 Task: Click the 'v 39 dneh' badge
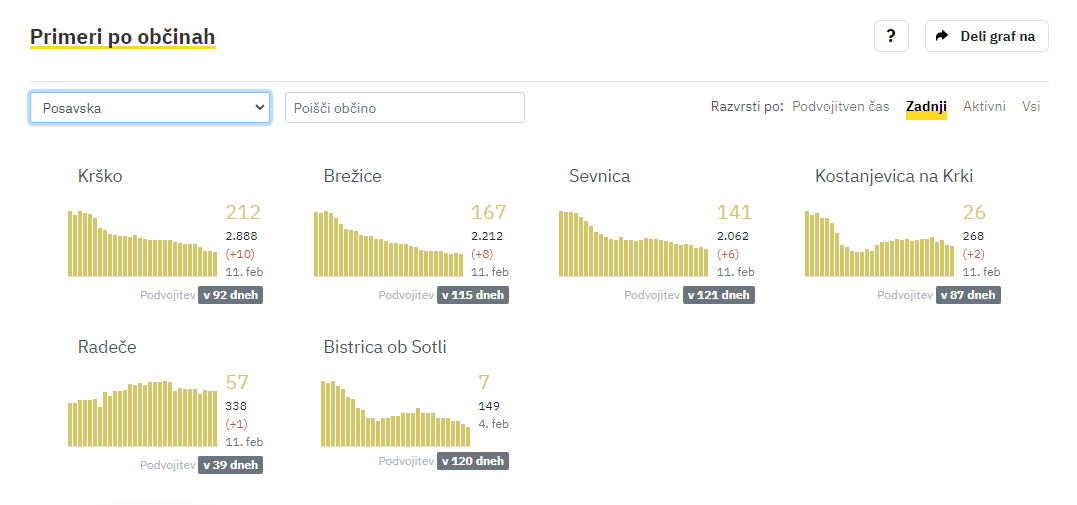[x=230, y=465]
